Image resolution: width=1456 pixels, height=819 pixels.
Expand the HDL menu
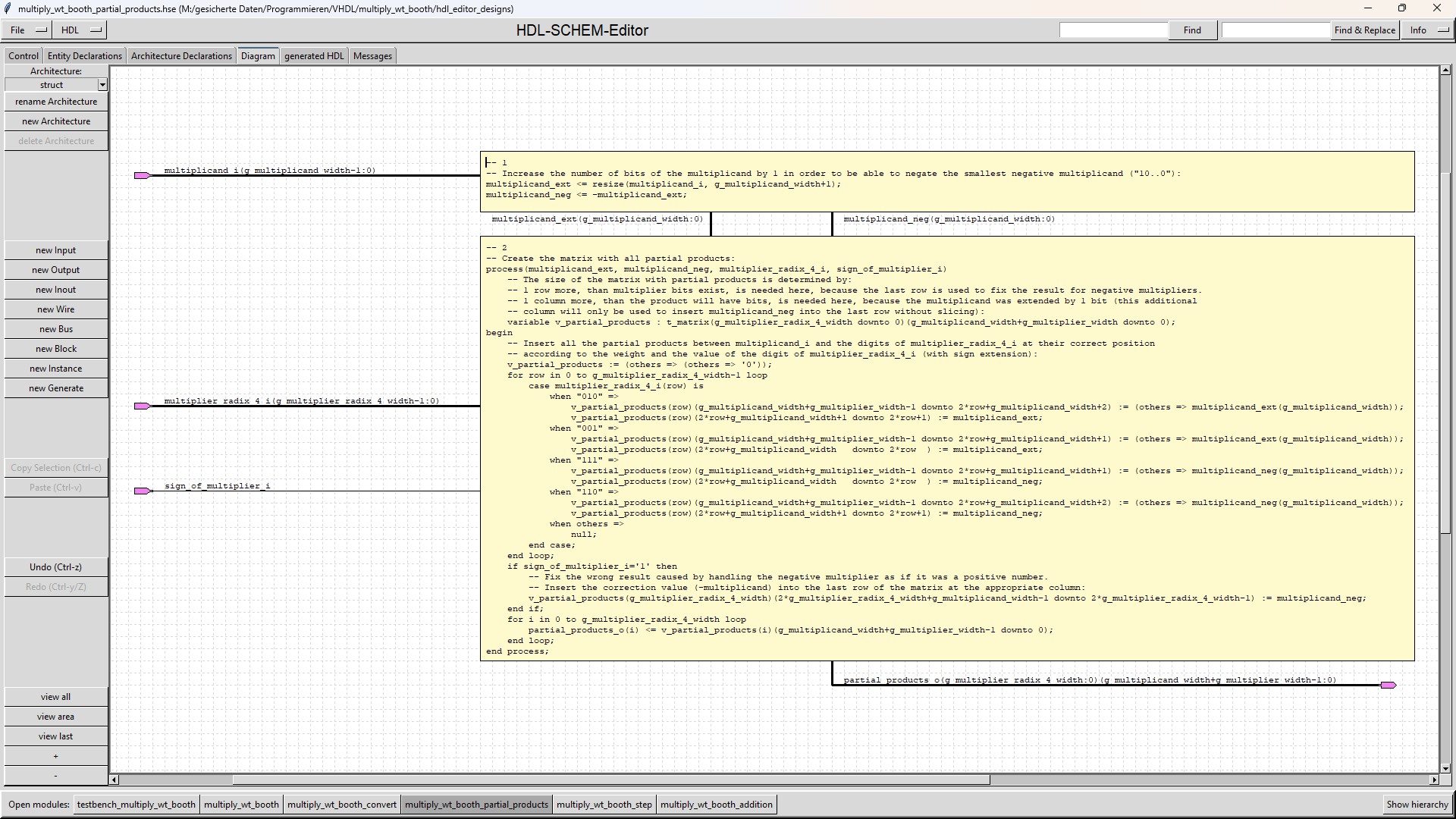point(80,30)
